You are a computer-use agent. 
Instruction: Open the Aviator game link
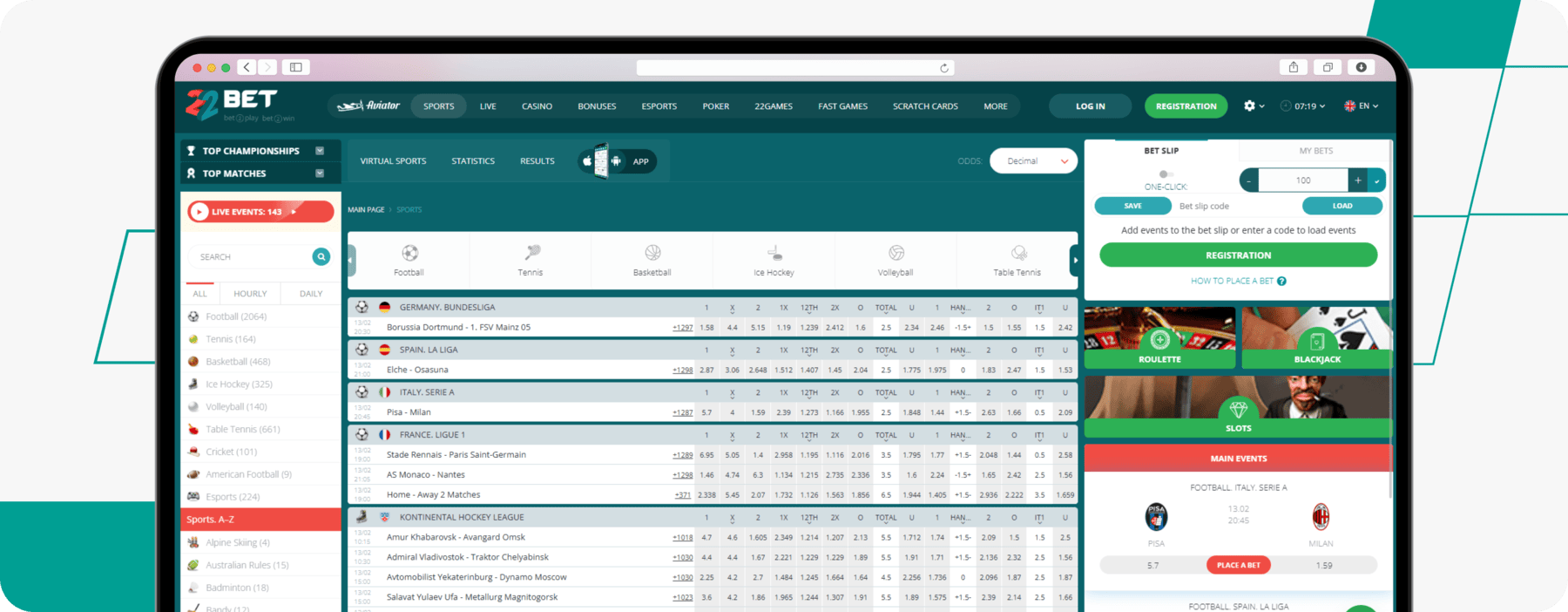tap(368, 106)
